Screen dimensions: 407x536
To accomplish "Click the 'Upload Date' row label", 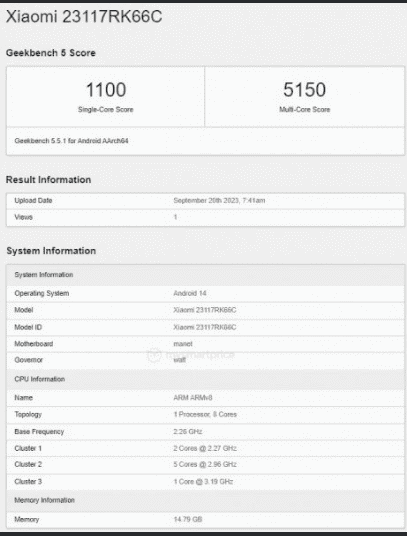I will pyautogui.click(x=33, y=201).
